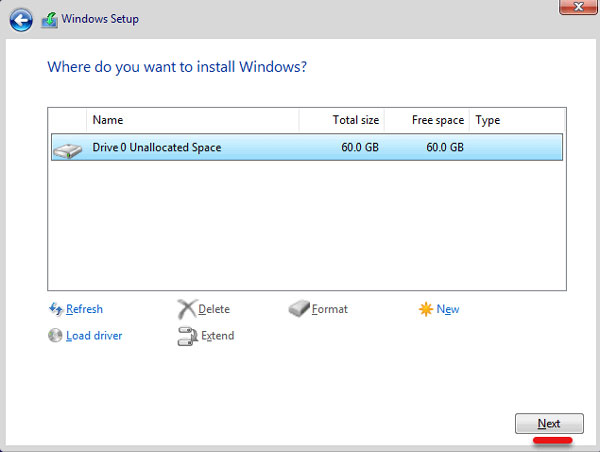
Task: Go back using the blue arrow button
Action: pyautogui.click(x=21, y=20)
